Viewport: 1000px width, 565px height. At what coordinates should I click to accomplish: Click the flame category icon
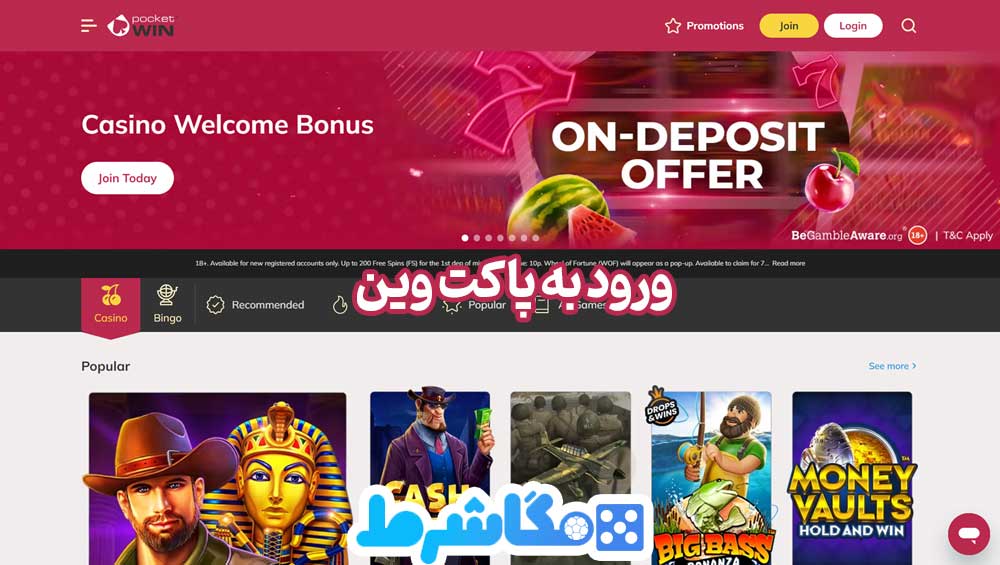pos(340,305)
